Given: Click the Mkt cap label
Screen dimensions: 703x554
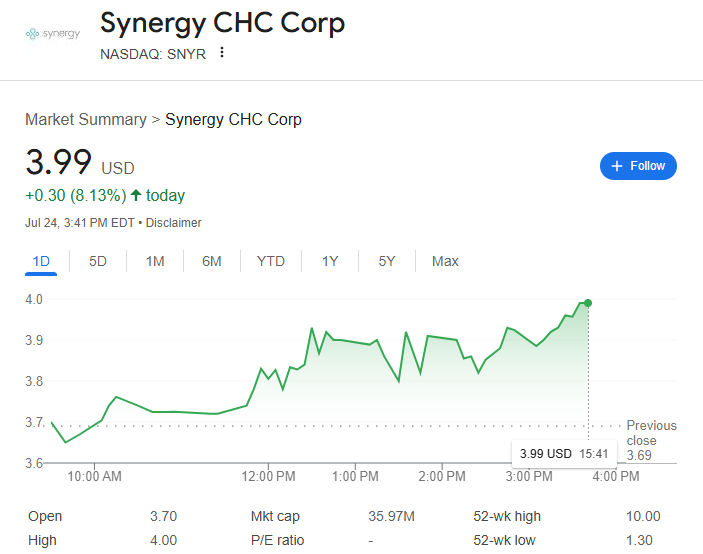Looking at the screenshot, I should [x=275, y=516].
